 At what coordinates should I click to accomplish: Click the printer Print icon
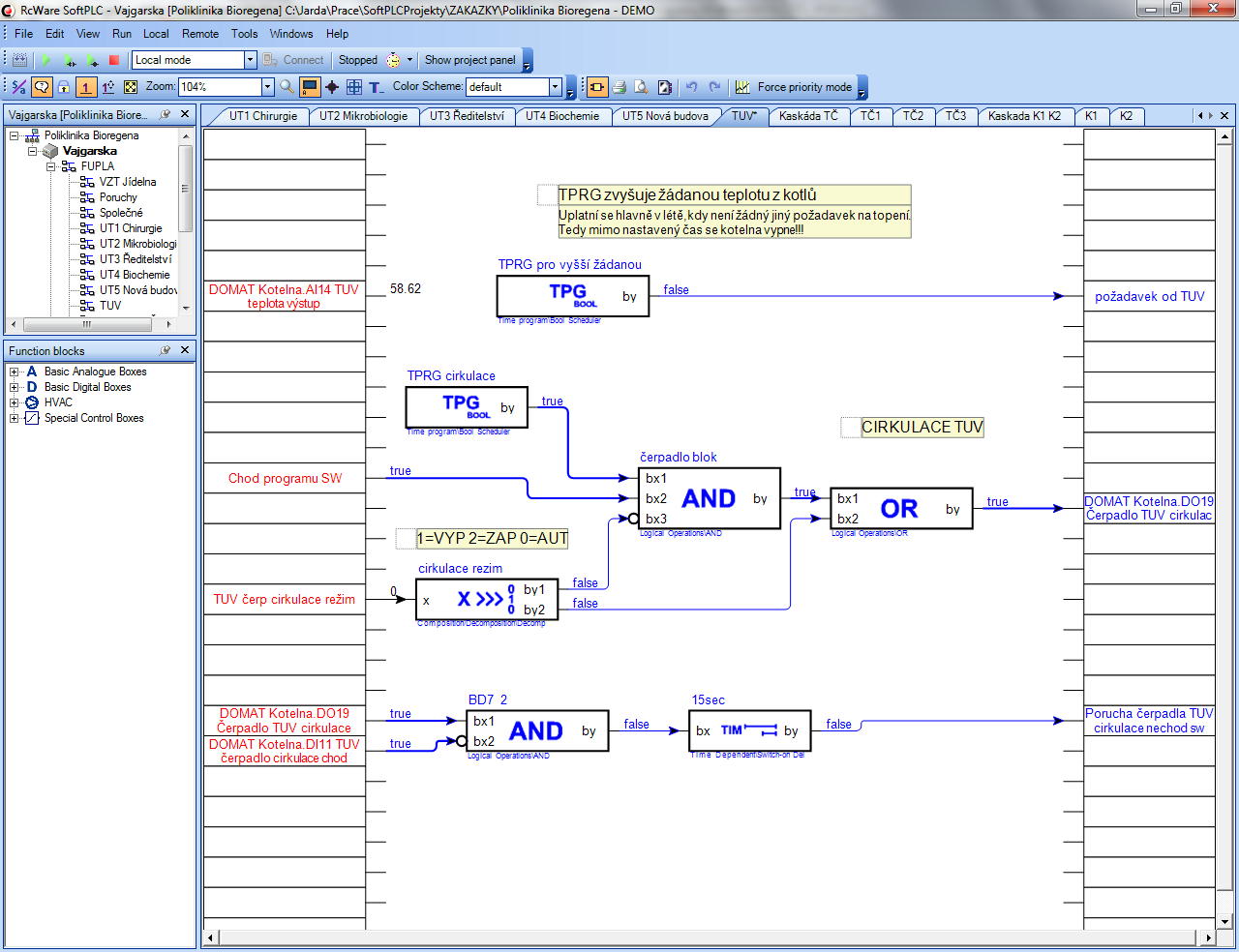[x=619, y=87]
